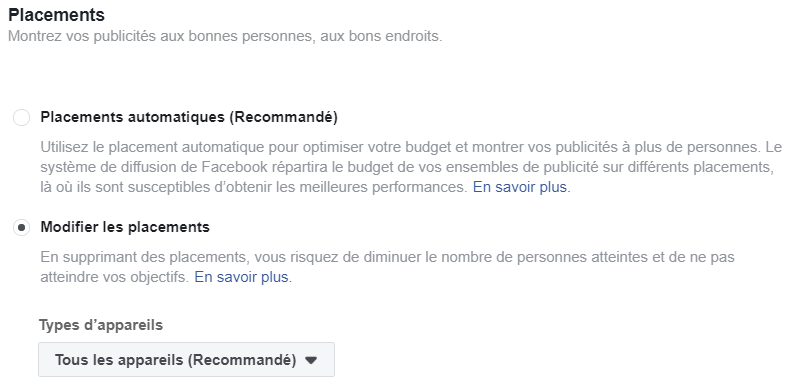Image resolution: width=806 pixels, height=384 pixels.
Task: Click the dropdown caret next to Tous les appareils
Action: (310, 360)
